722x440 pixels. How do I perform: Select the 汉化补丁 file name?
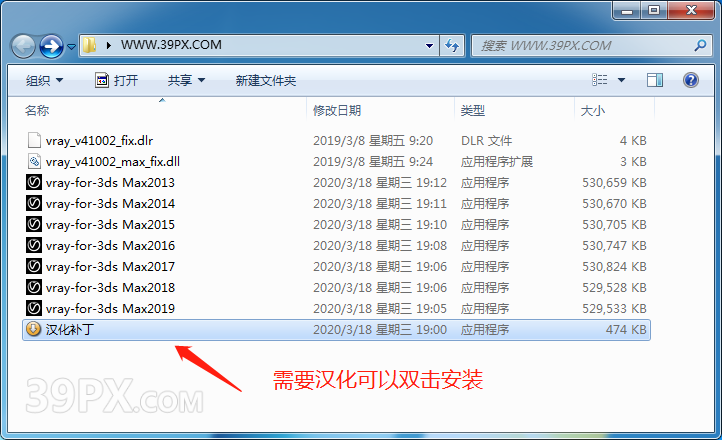coord(70,330)
